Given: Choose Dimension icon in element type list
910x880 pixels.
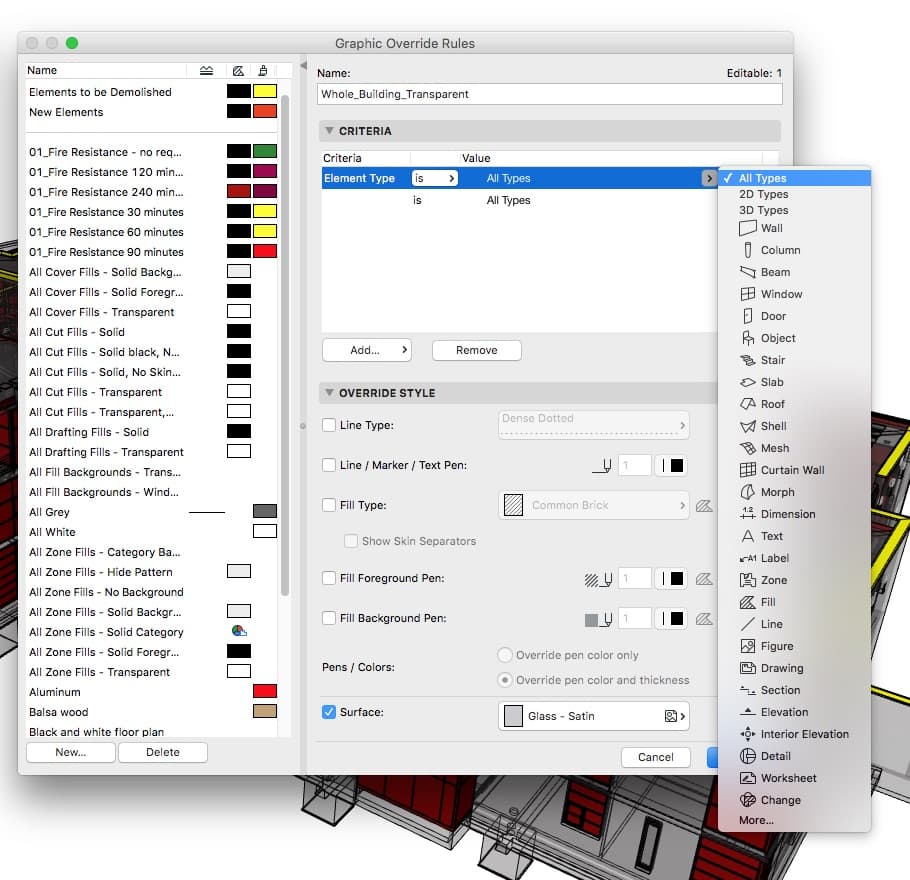Looking at the screenshot, I should [x=748, y=514].
